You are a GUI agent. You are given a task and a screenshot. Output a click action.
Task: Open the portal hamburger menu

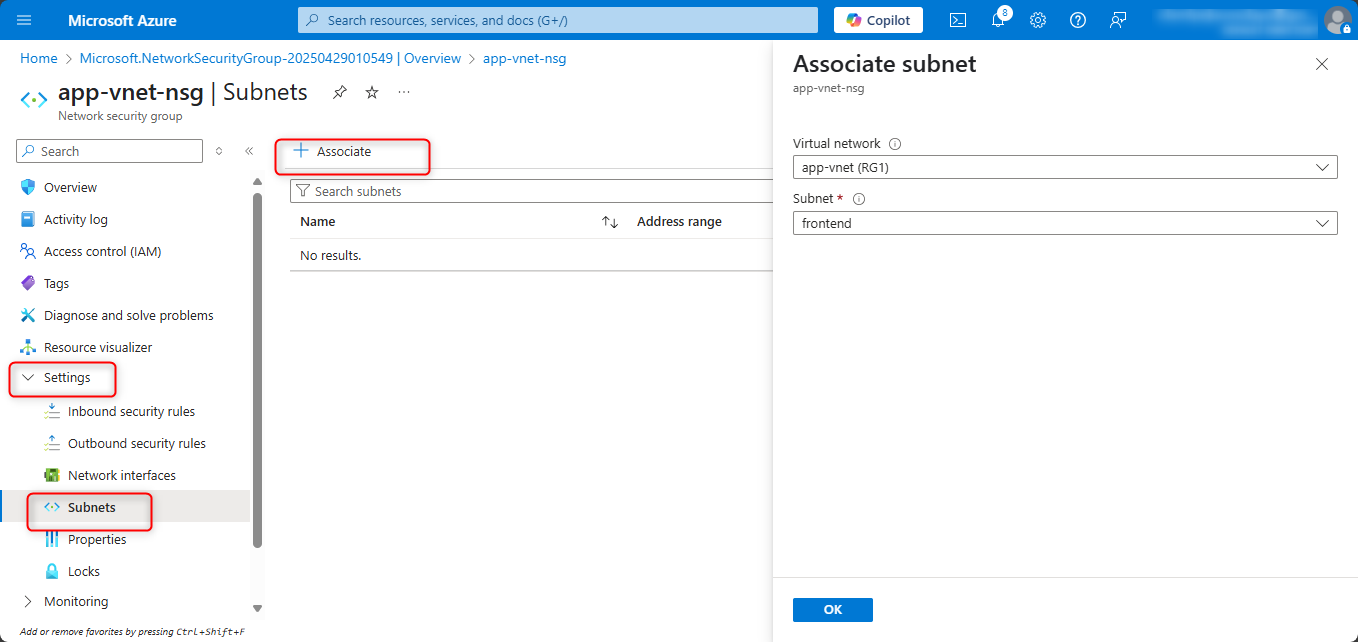click(x=24, y=20)
